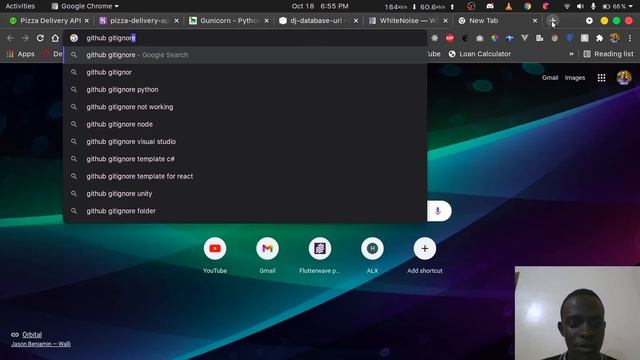Switch to the Pizza Delivery API tab
Screen dimensions: 640x360
(48, 20)
